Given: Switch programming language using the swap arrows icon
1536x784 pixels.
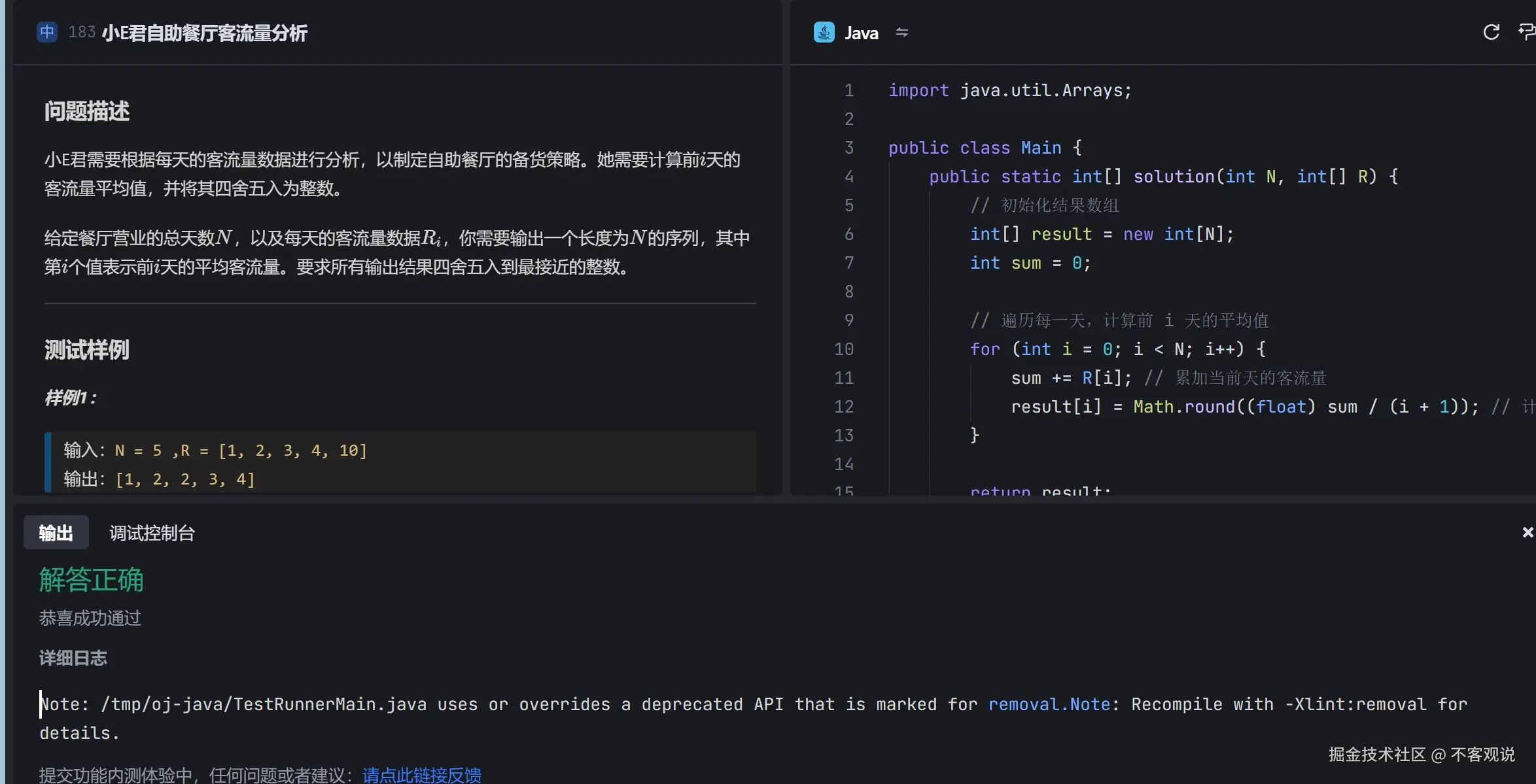Looking at the screenshot, I should [902, 33].
